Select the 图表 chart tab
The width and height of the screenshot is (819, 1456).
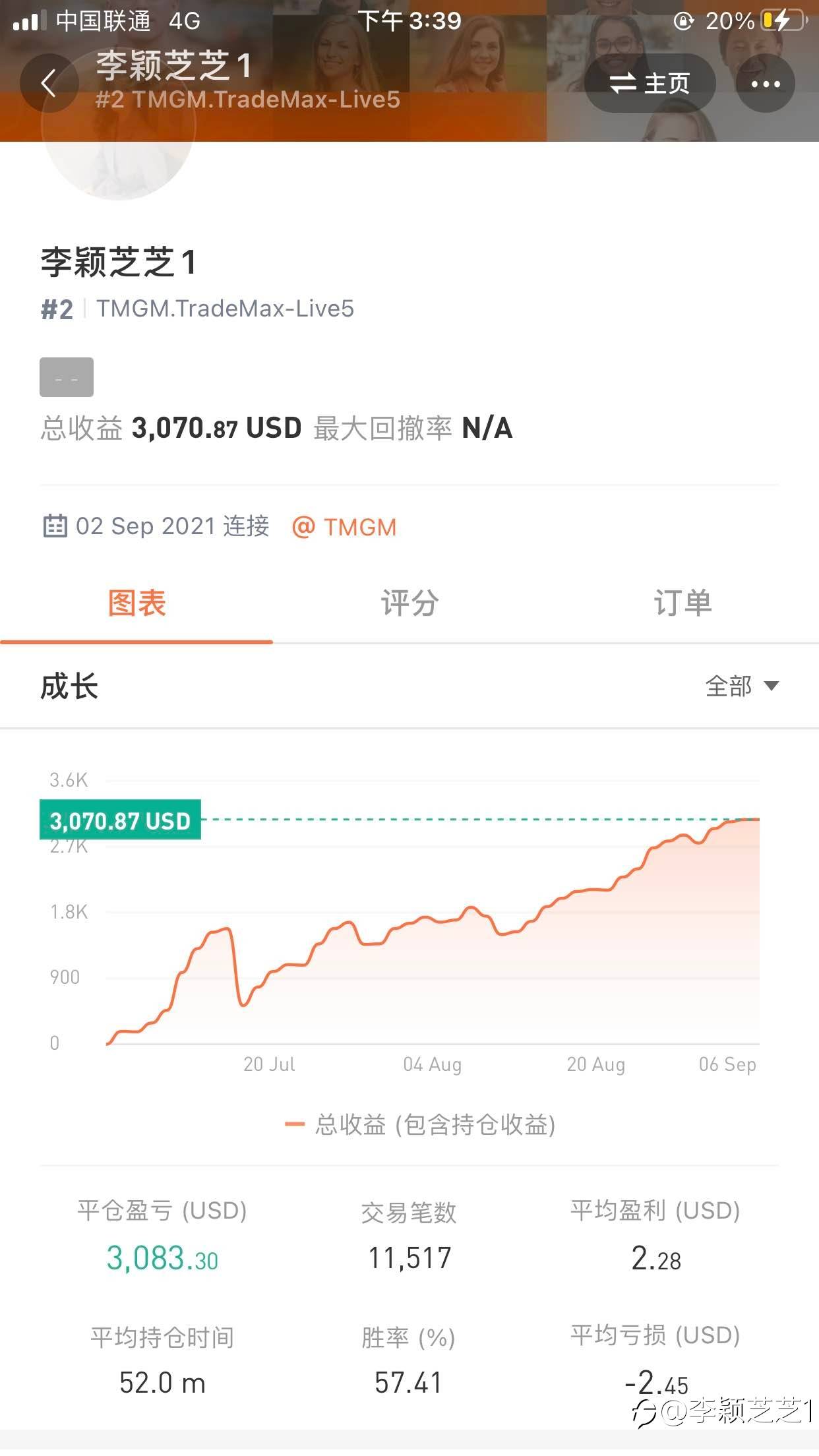pyautogui.click(x=136, y=603)
